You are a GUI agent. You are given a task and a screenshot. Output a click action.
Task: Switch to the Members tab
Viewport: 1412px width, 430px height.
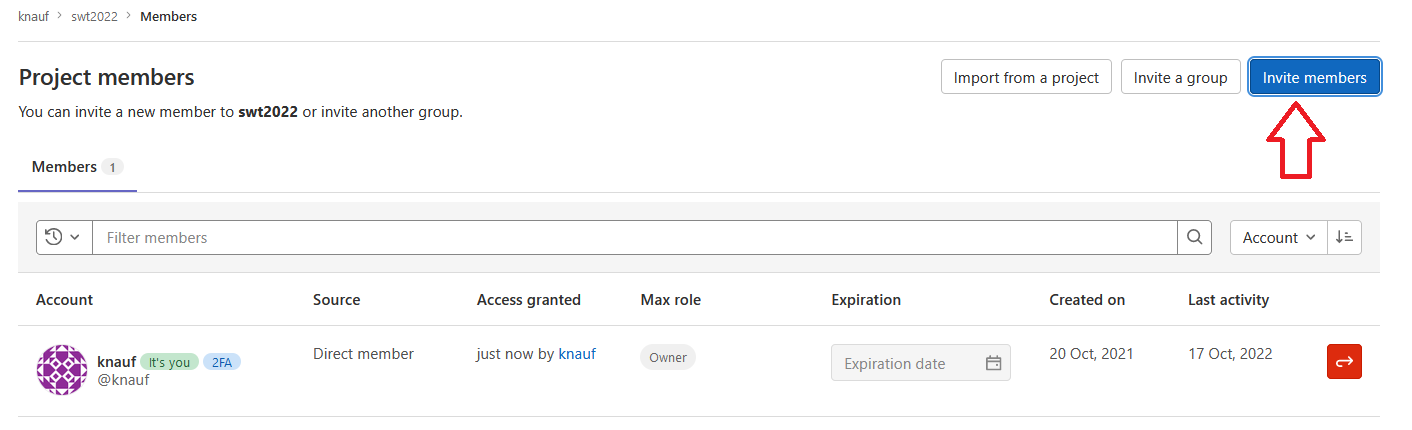click(77, 167)
